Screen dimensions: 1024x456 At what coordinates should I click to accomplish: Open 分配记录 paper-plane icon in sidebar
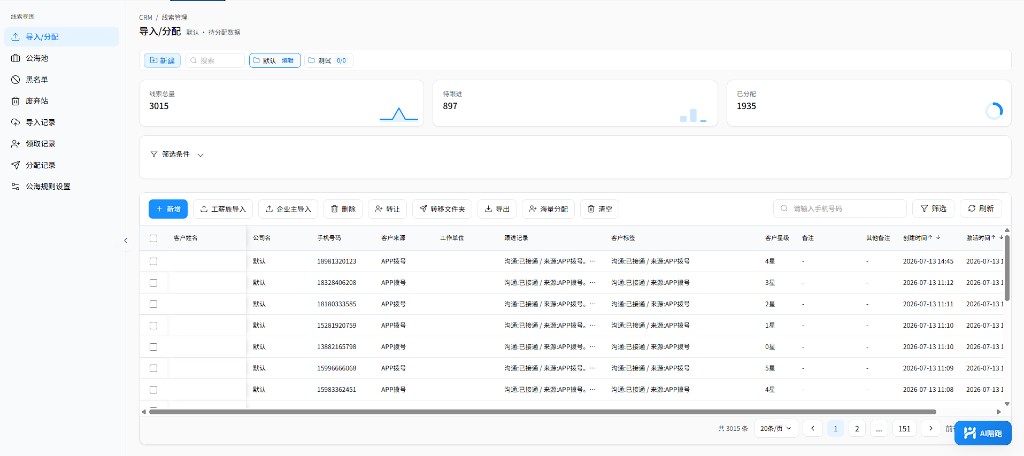coord(16,165)
